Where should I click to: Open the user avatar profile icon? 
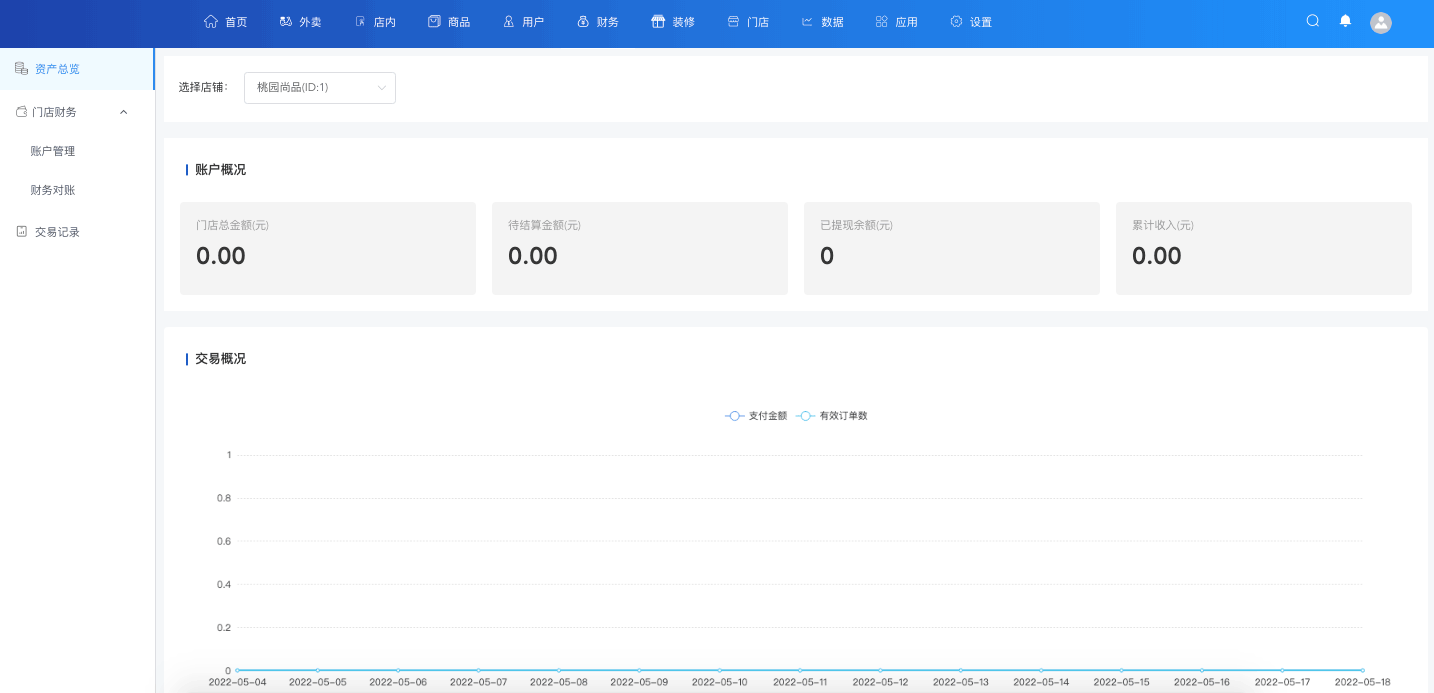point(1381,22)
